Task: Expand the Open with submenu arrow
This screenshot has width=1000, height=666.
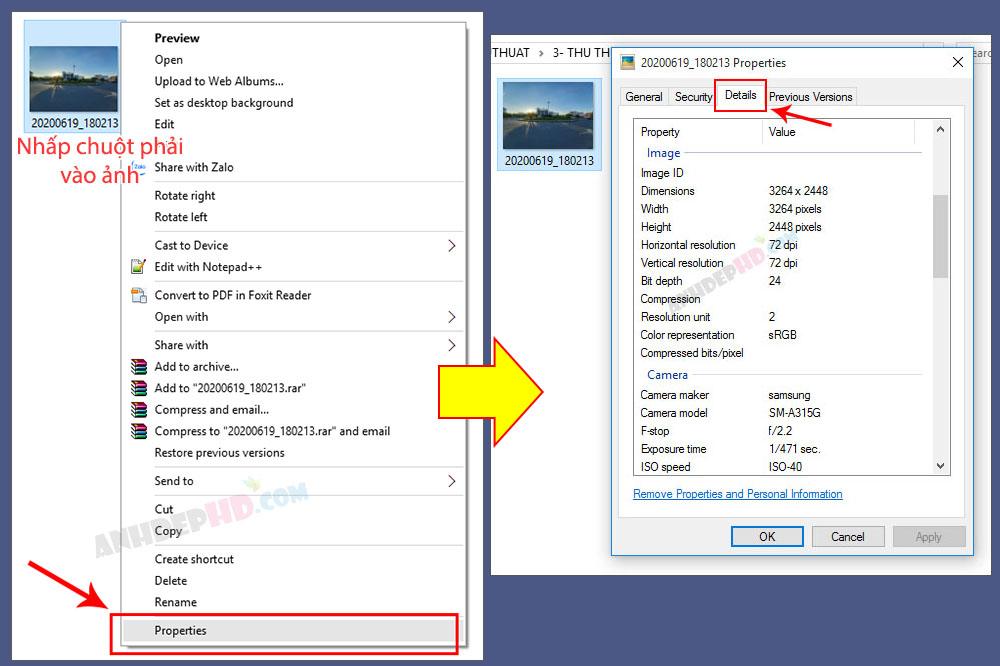Action: tap(452, 317)
